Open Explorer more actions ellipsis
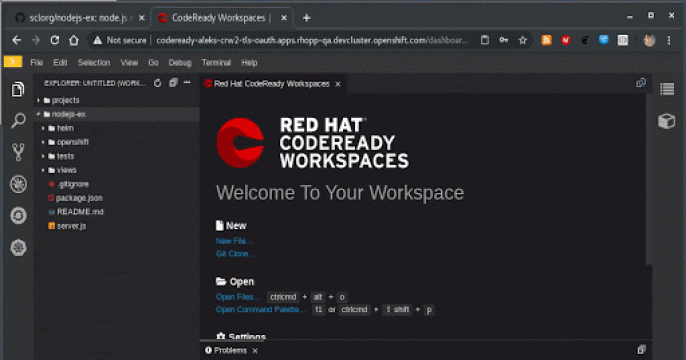Screen dimensions: 686x360 pos(187,83)
